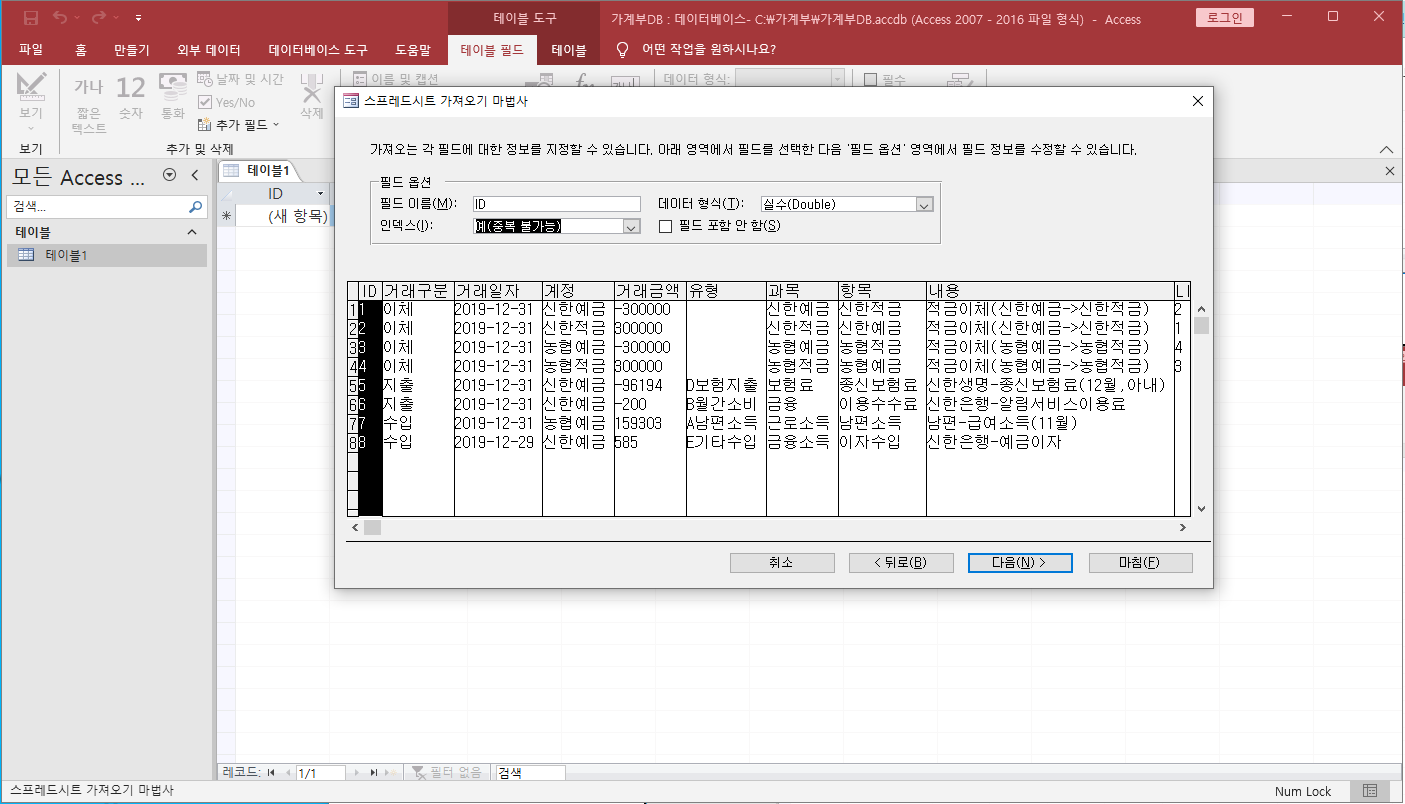Open the 데이터 형식 dropdown in wizard
This screenshot has height=804, width=1405.
[x=925, y=204]
